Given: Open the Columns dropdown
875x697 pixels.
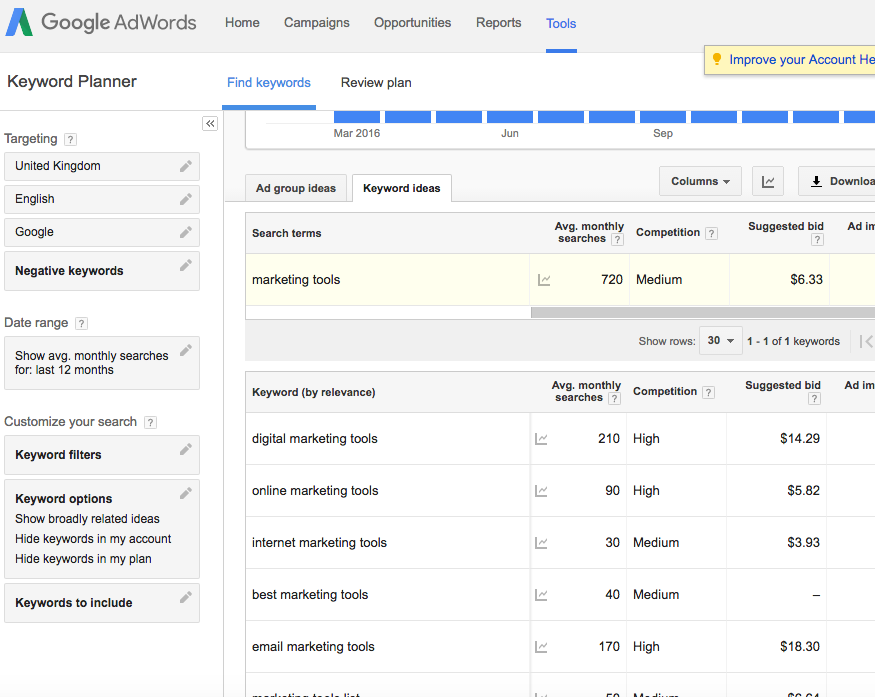Looking at the screenshot, I should click(x=700, y=181).
